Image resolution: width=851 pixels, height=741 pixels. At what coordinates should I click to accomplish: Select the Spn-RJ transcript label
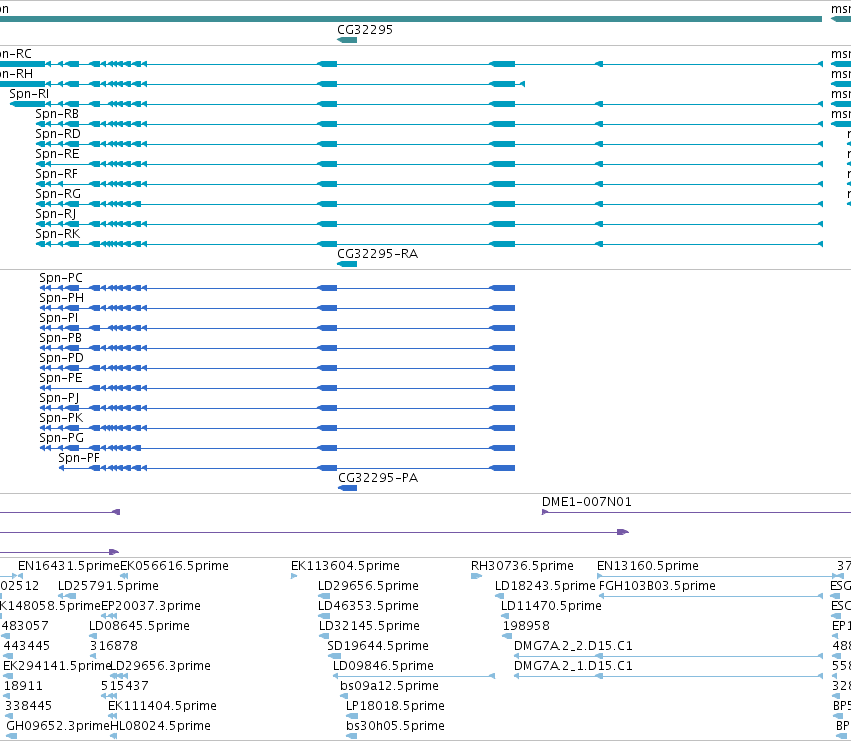coord(55,214)
